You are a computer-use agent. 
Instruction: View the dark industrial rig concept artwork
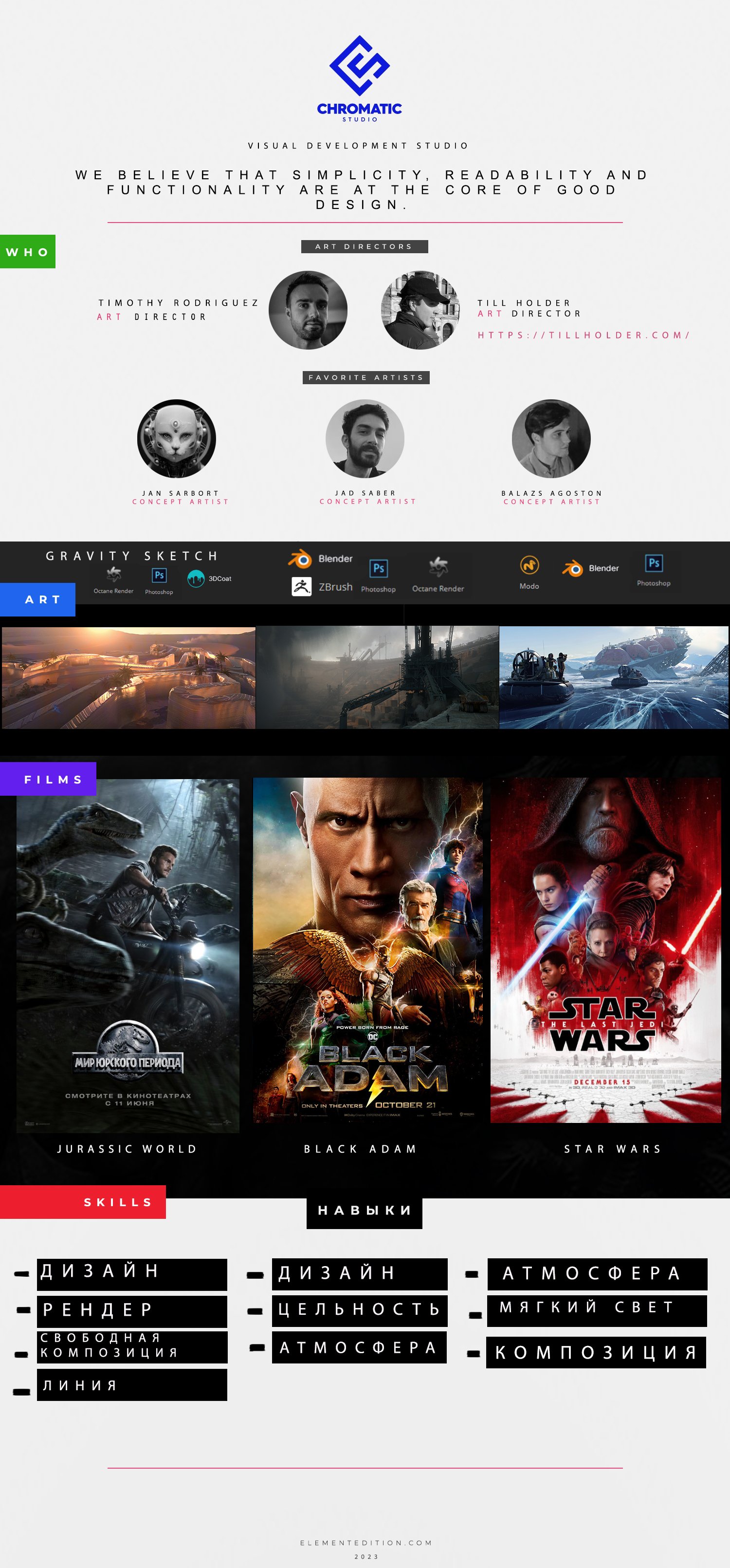click(377, 677)
